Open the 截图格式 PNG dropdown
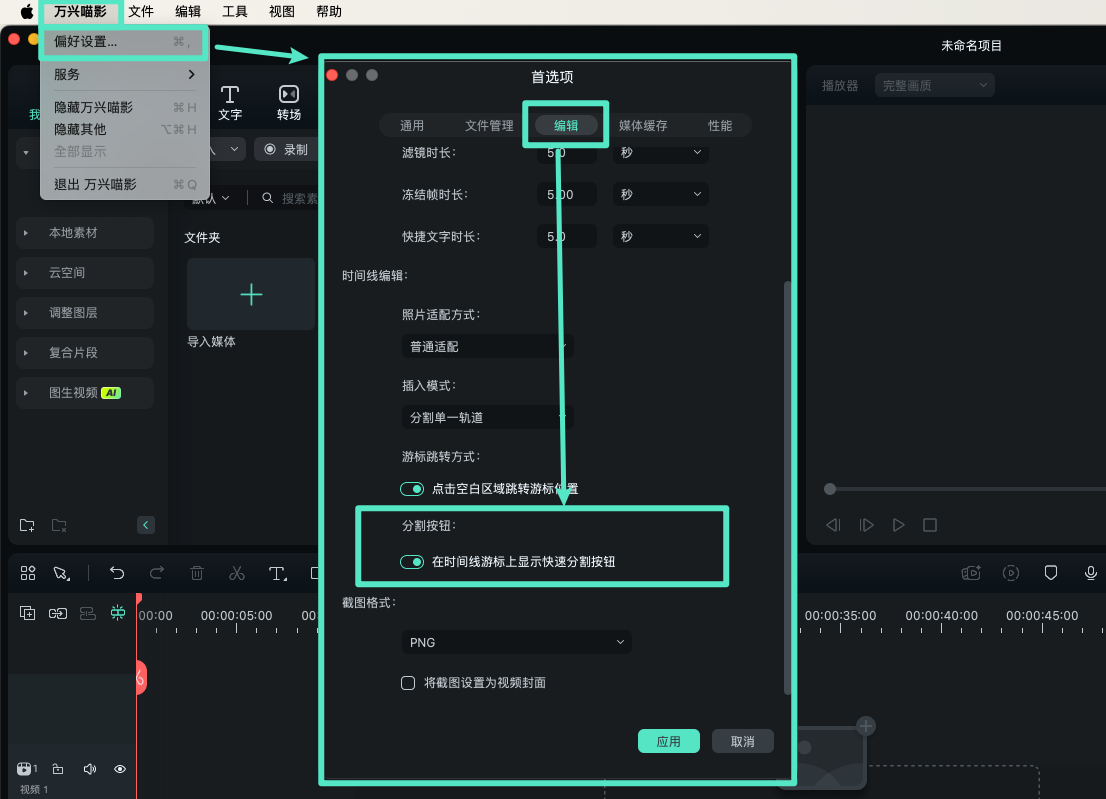The image size is (1106, 799). tap(516, 641)
